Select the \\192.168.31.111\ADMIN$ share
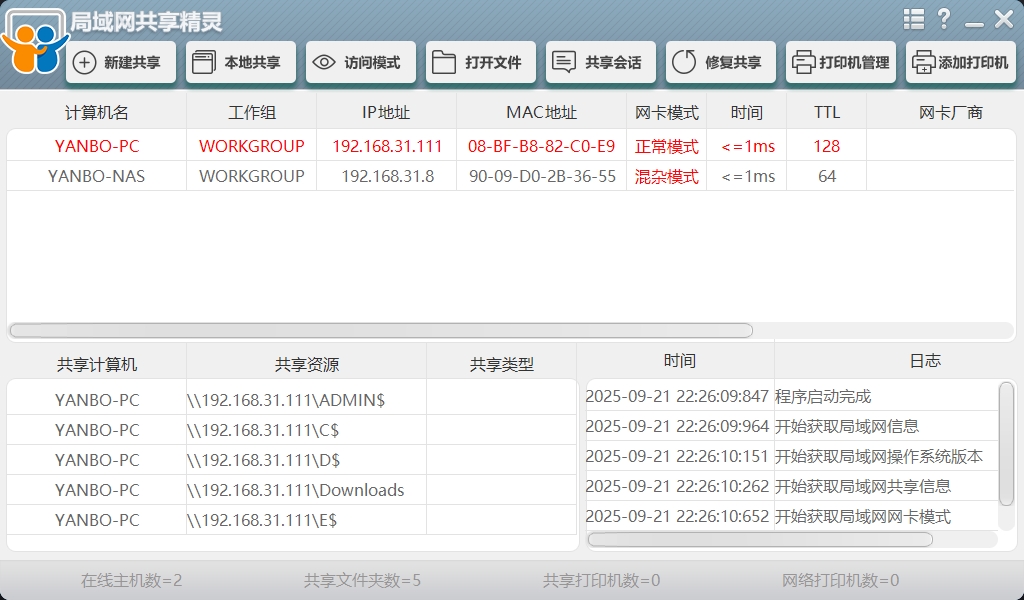Image resolution: width=1024 pixels, height=600 pixels. tap(286, 400)
